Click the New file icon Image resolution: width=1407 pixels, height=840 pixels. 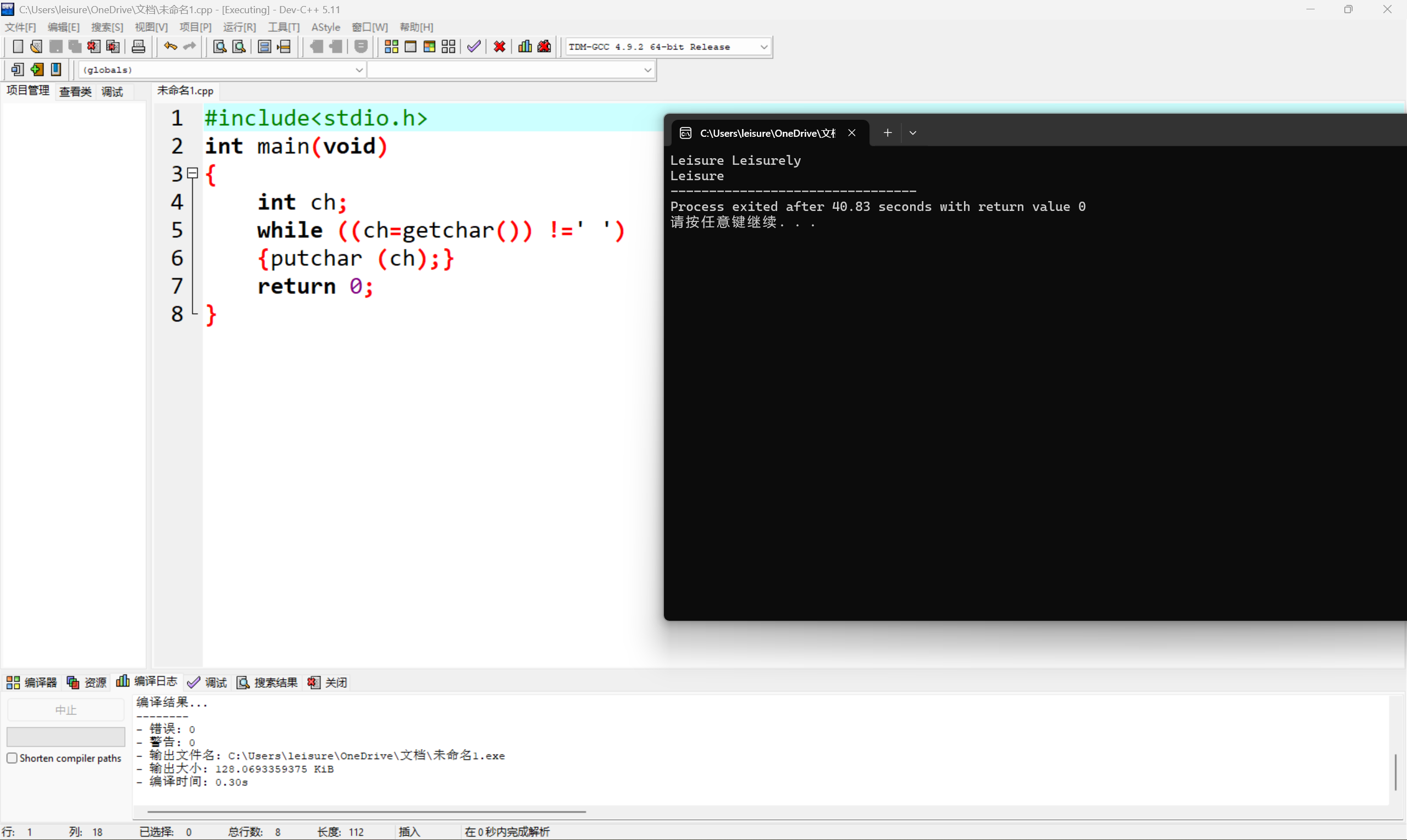18,46
